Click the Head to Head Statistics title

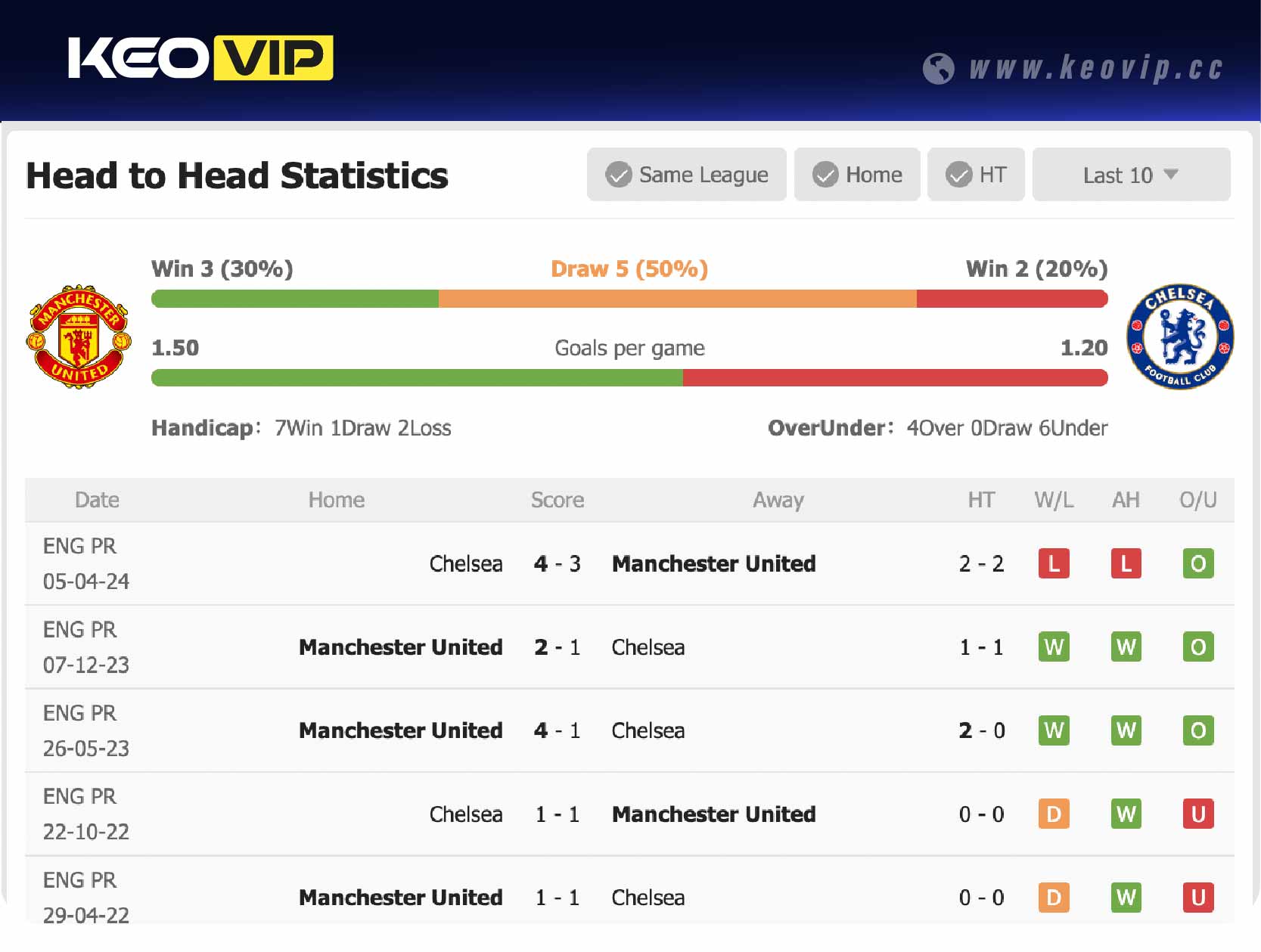point(237,175)
